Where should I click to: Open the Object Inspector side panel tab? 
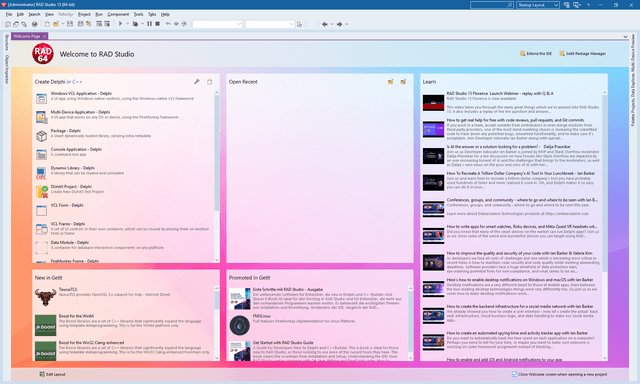pyautogui.click(x=7, y=70)
